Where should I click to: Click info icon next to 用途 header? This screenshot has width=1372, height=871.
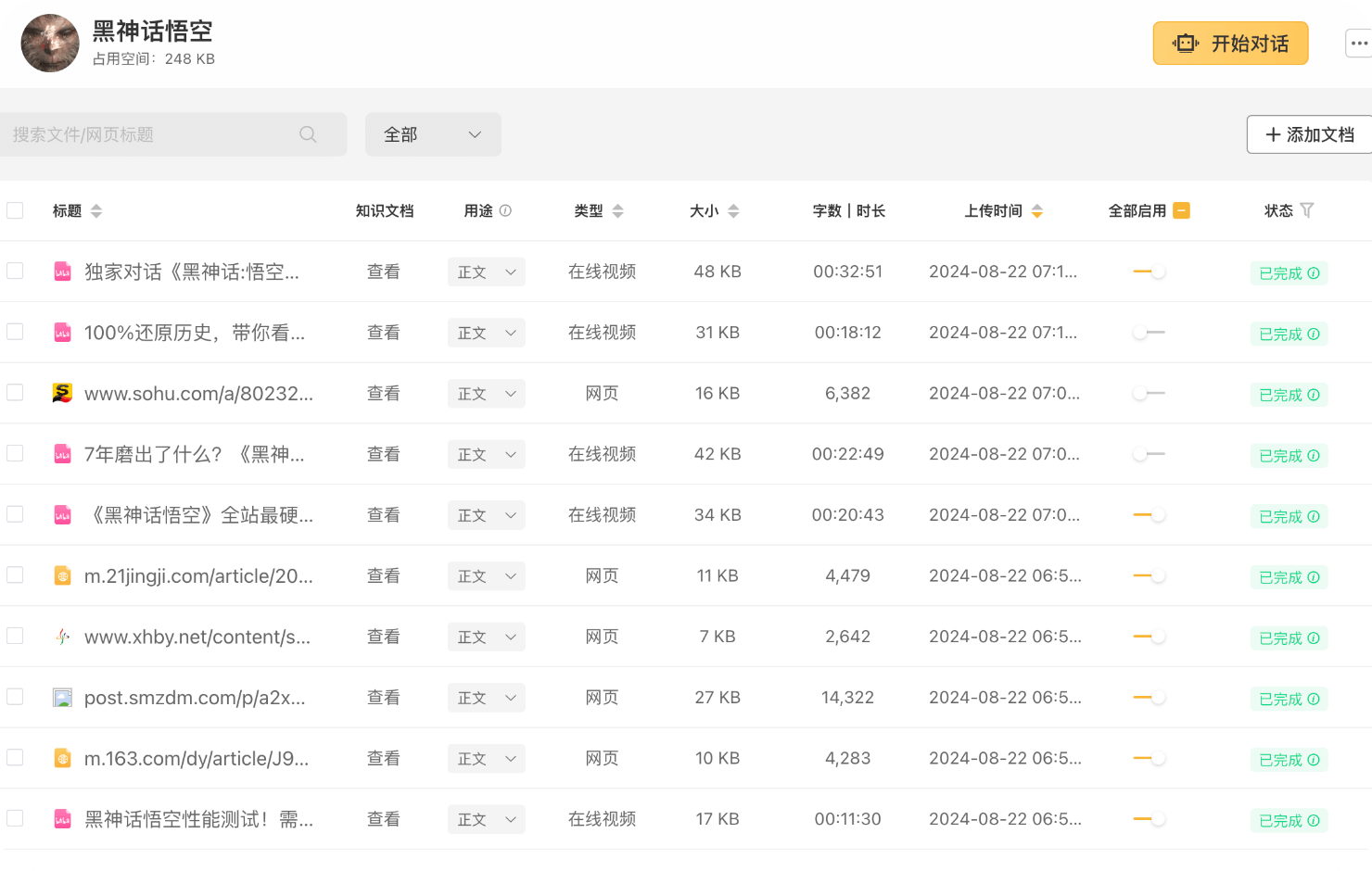click(505, 210)
